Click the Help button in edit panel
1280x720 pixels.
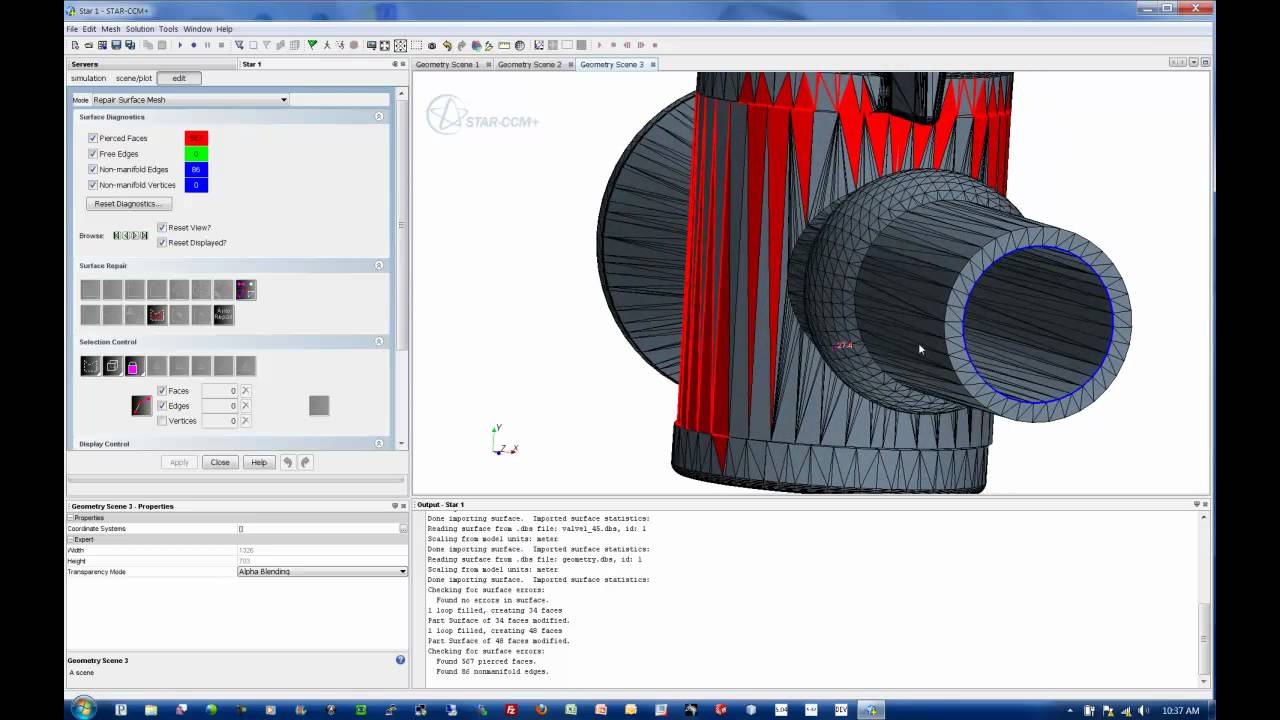coord(259,462)
